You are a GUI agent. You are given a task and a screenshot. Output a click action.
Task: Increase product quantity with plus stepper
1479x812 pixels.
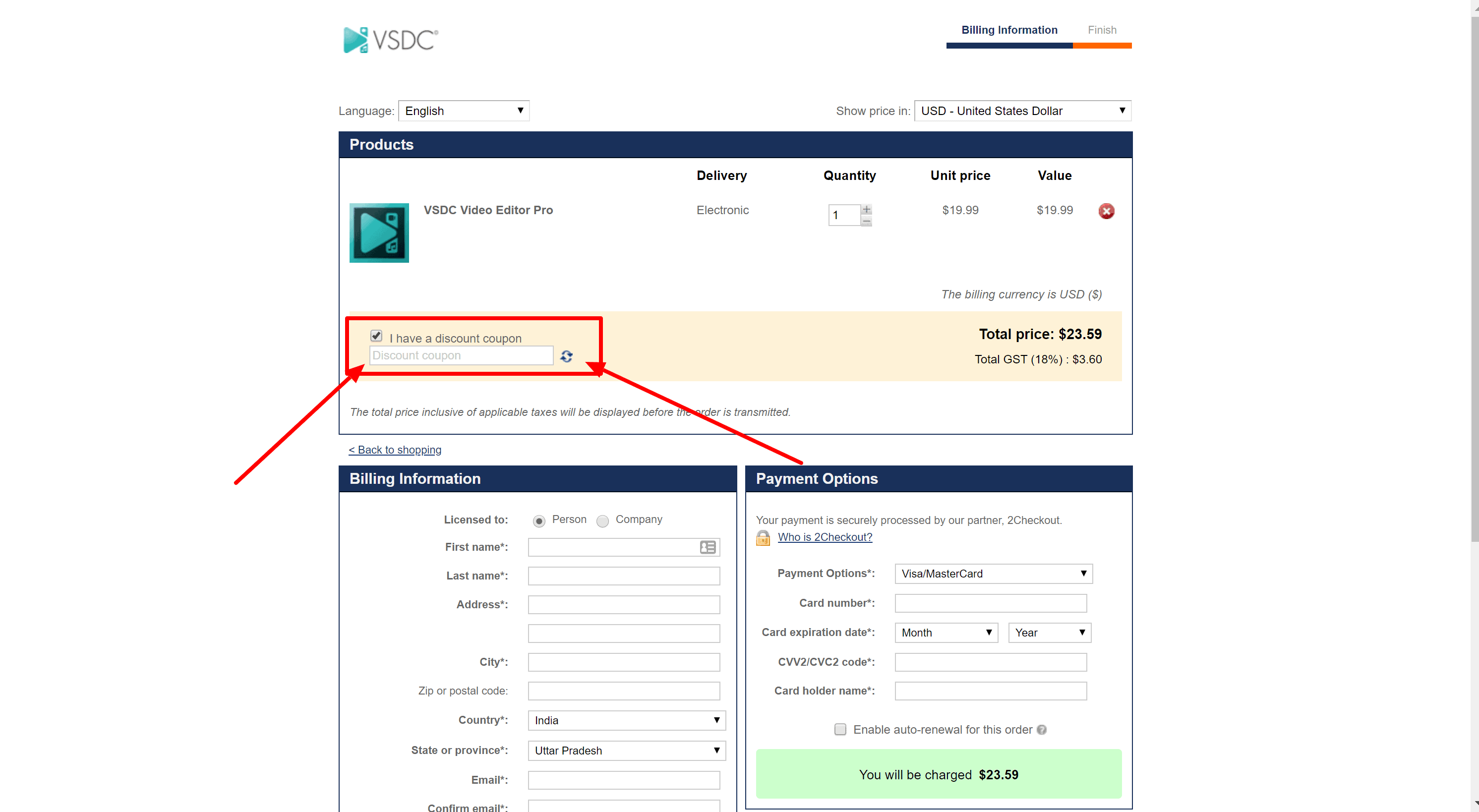tap(866, 210)
